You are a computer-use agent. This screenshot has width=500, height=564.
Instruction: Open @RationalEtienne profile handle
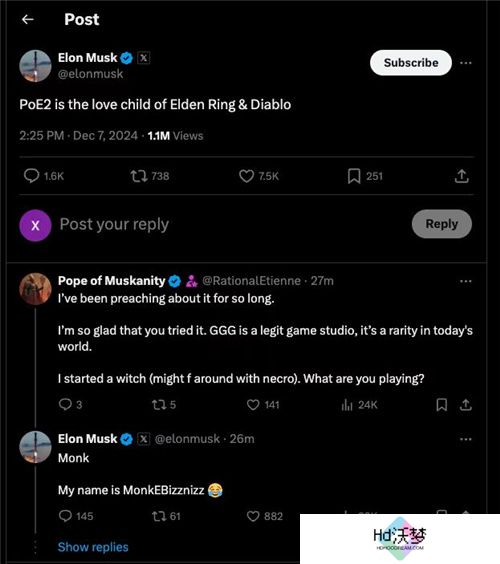251,281
